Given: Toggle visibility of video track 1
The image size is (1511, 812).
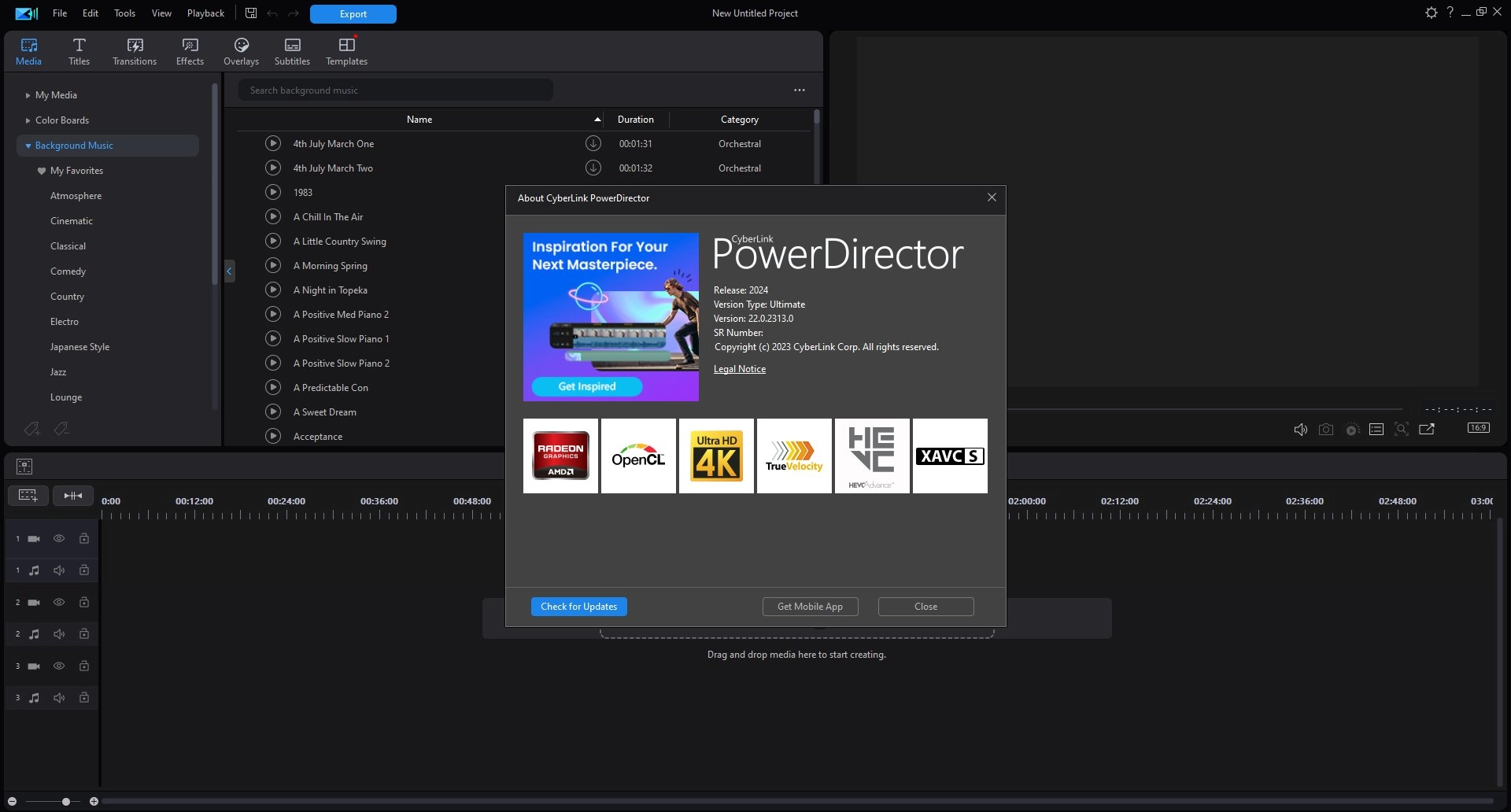Looking at the screenshot, I should 59,539.
